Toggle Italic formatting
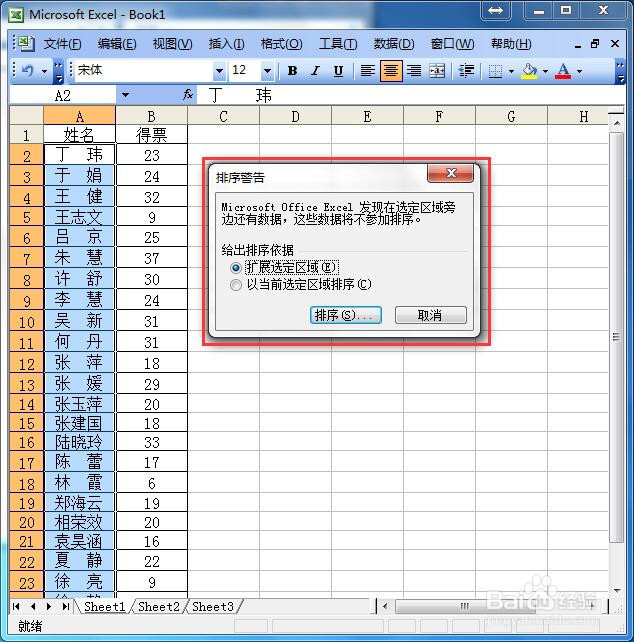The height and width of the screenshot is (642, 634). [315, 71]
